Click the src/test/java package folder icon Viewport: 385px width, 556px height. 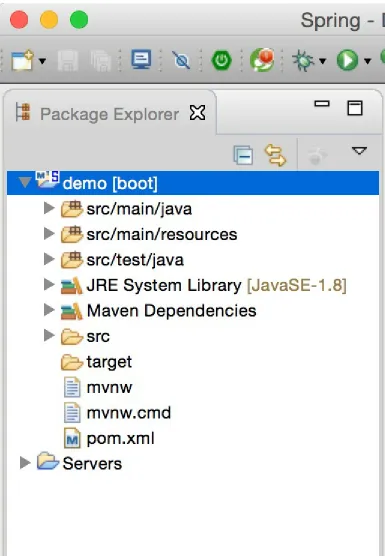click(x=72, y=260)
